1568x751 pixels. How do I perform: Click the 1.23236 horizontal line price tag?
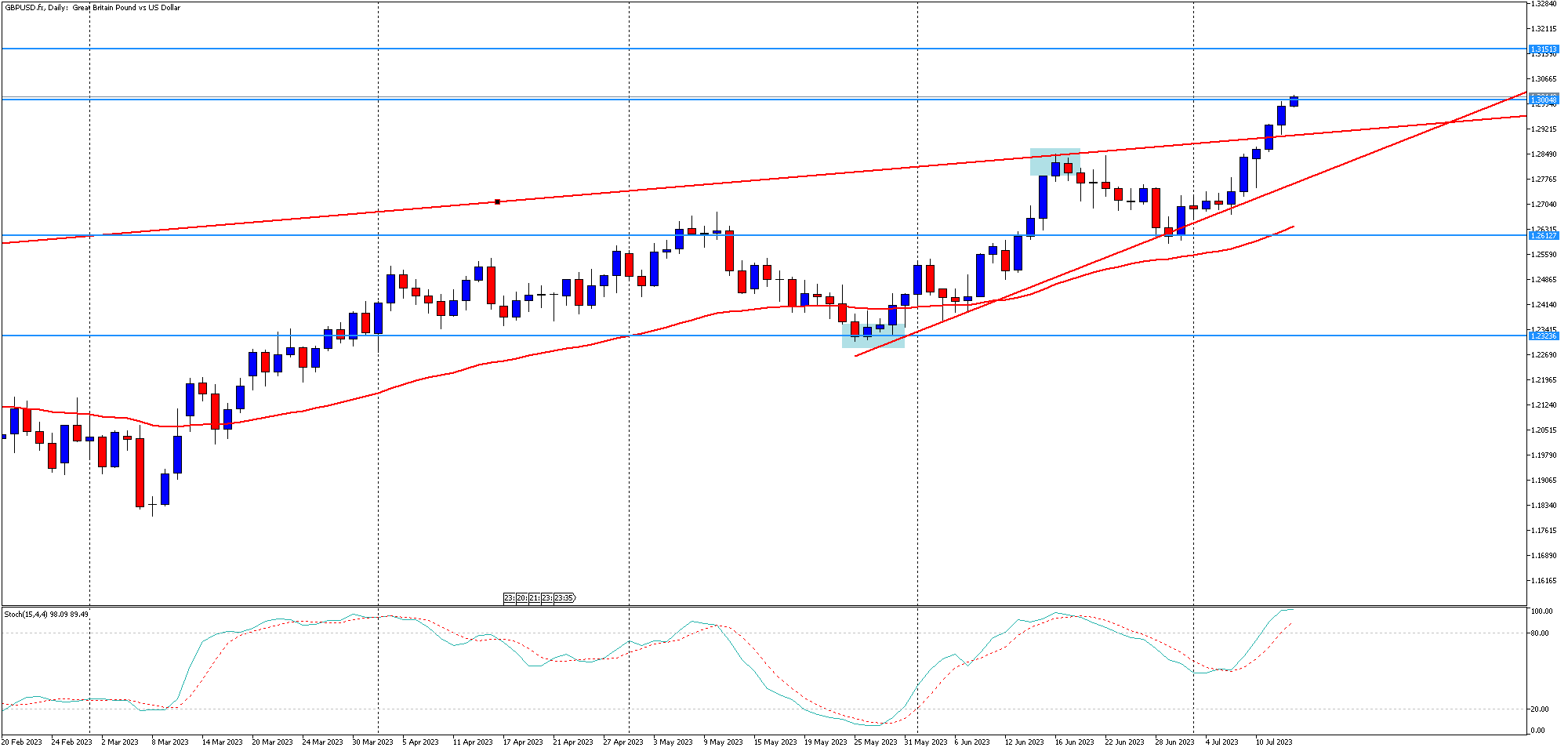1544,336
